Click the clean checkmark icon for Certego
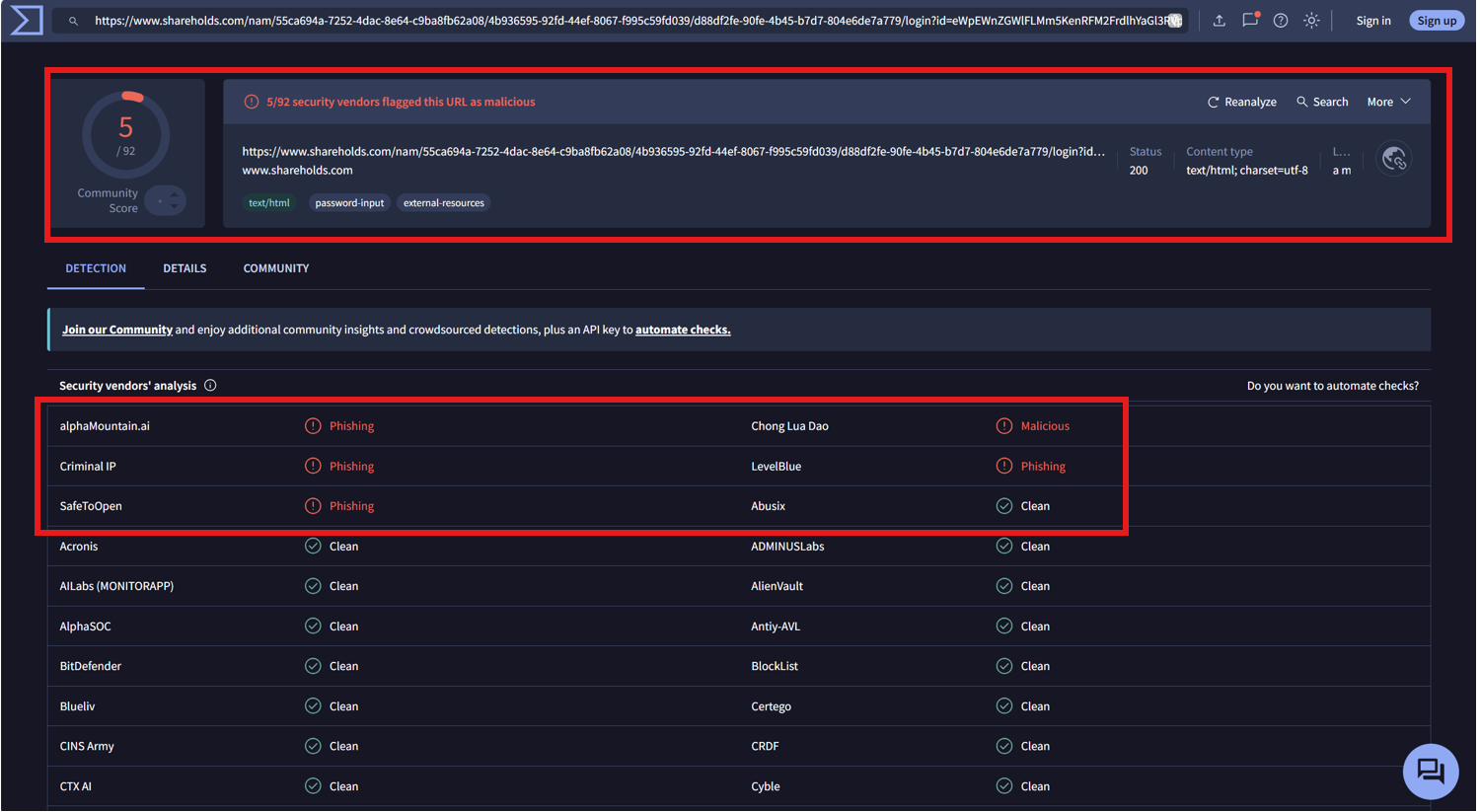 click(1004, 706)
